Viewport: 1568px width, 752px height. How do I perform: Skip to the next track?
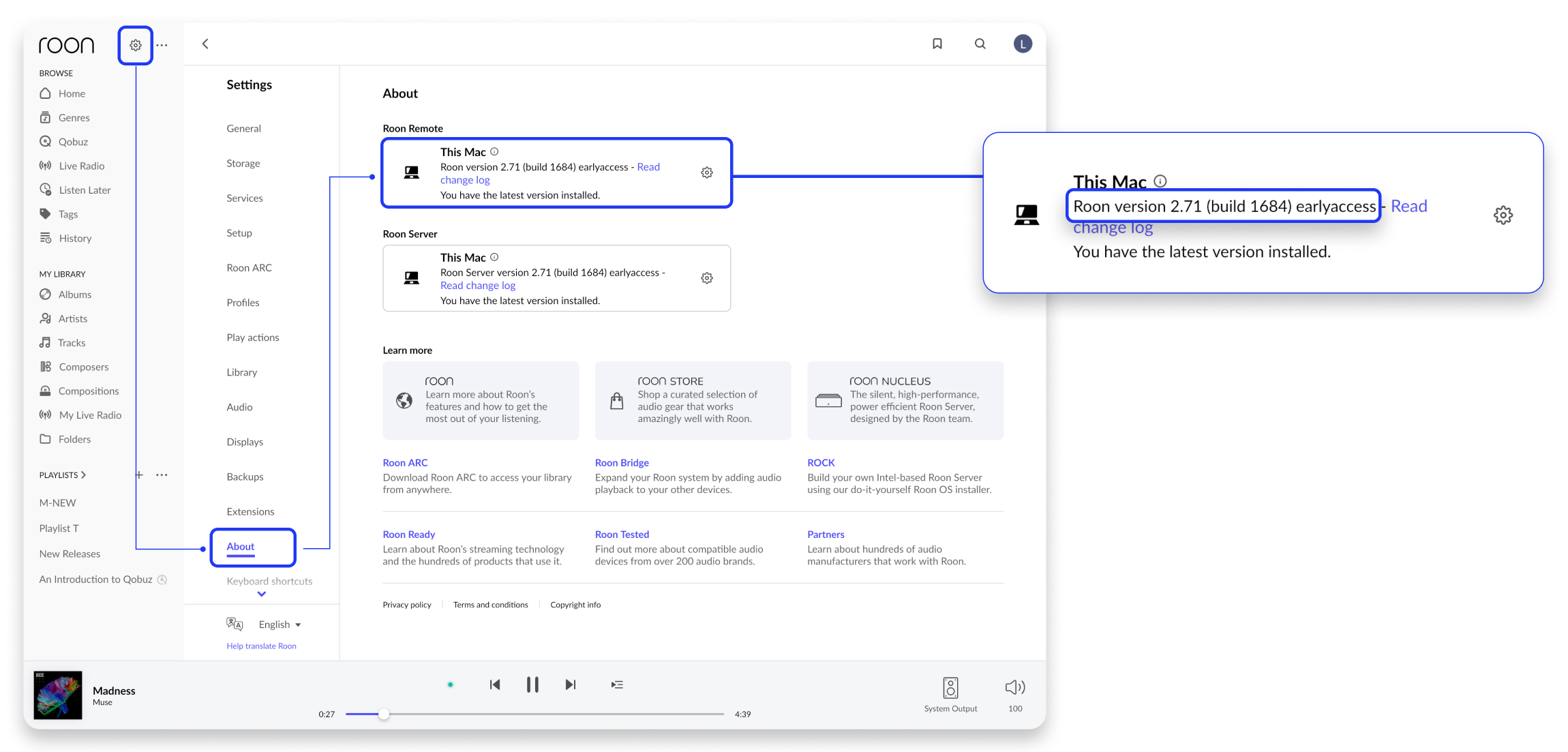571,685
